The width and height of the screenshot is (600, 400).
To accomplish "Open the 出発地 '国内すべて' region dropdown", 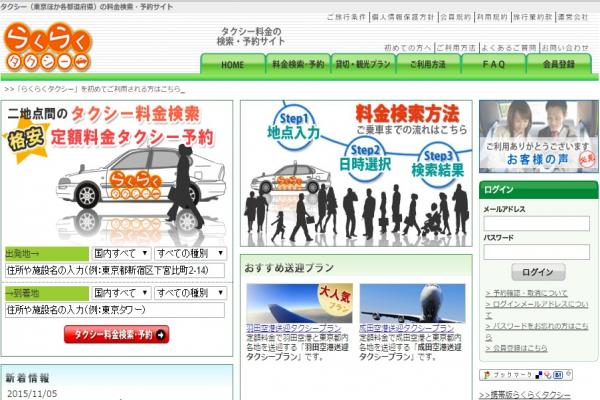I will tap(121, 253).
